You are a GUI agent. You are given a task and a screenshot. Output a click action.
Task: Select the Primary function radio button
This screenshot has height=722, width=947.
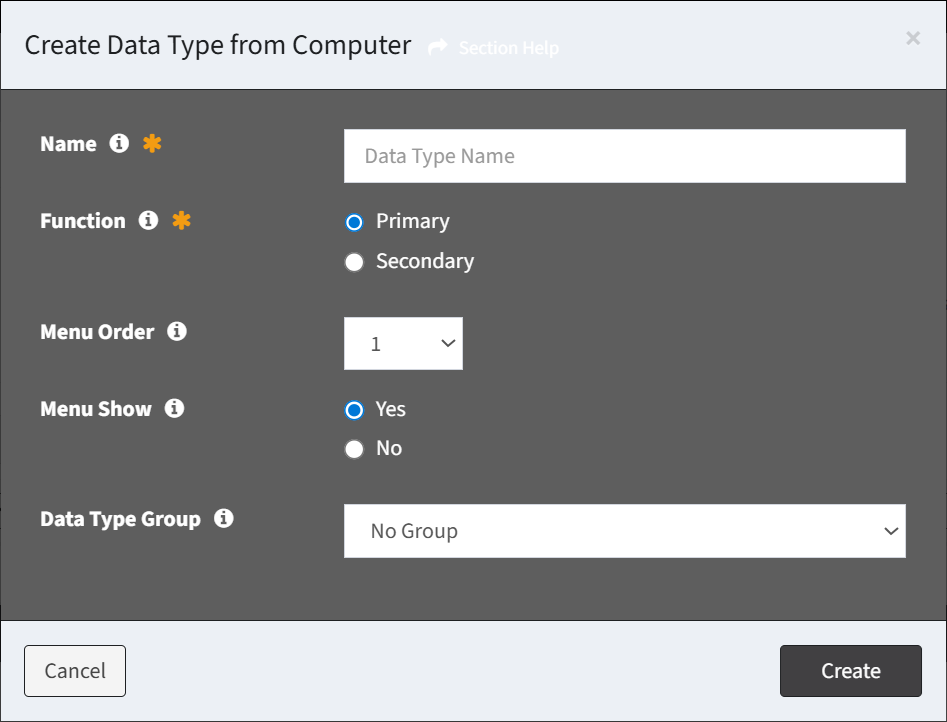(x=355, y=222)
